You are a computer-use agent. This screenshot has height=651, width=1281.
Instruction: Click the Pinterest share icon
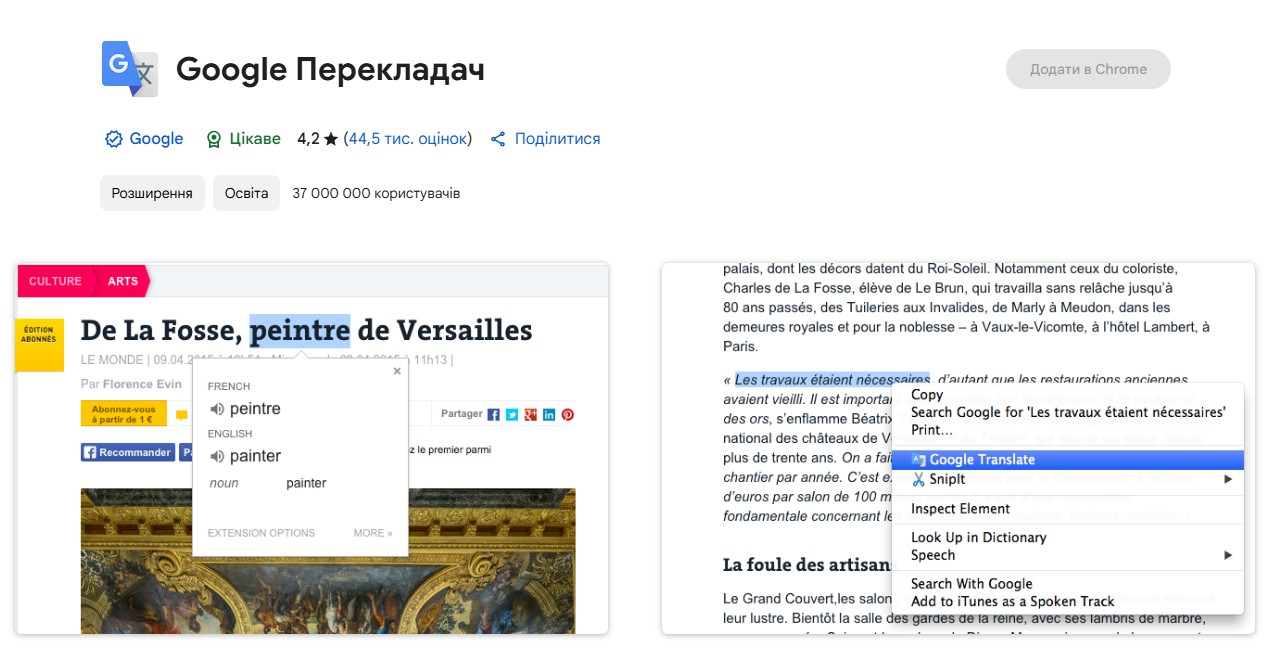pos(567,414)
